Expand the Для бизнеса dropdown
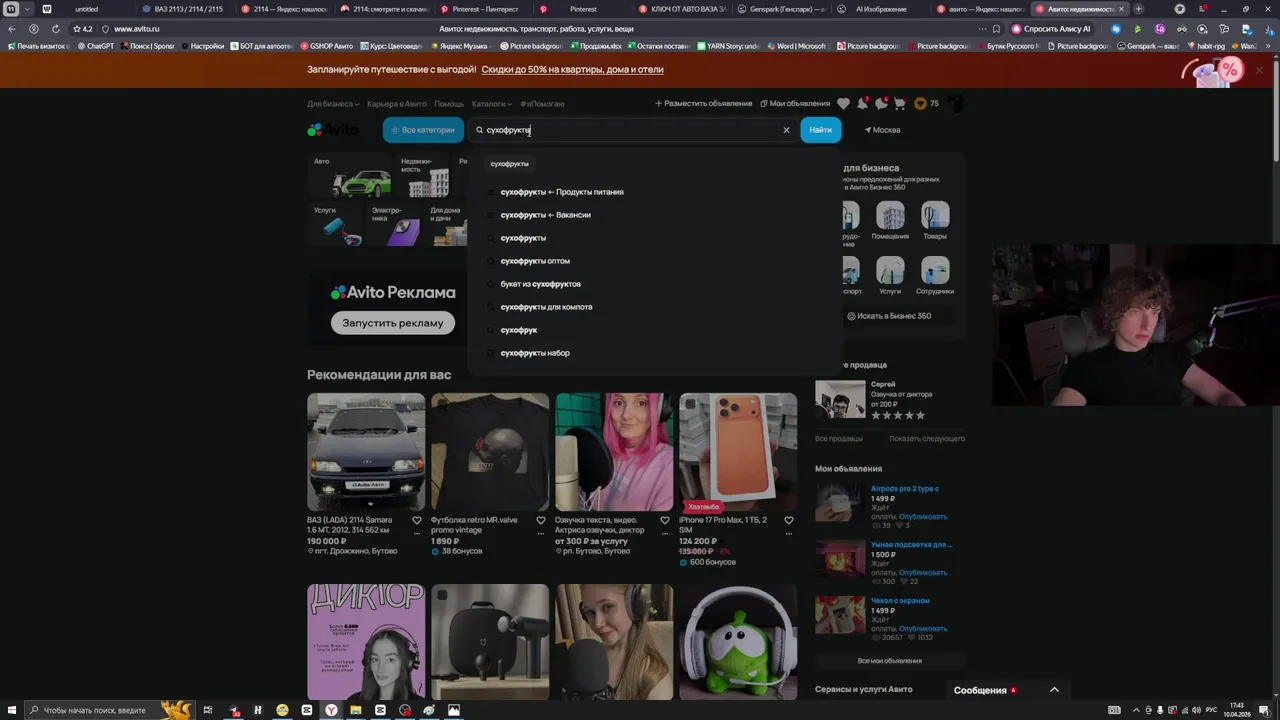The height and width of the screenshot is (720, 1280). coord(333,104)
